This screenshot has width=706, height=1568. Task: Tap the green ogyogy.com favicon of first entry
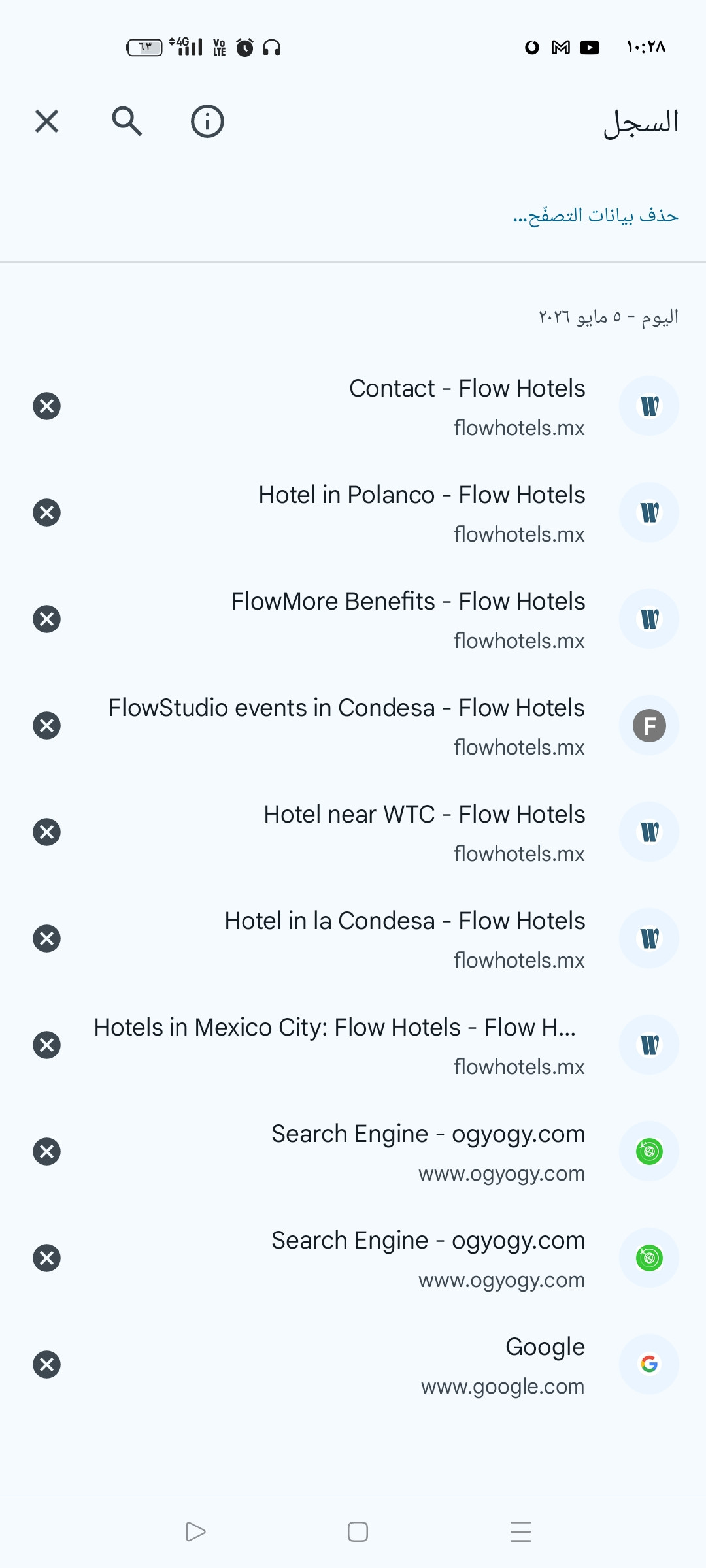(649, 1151)
